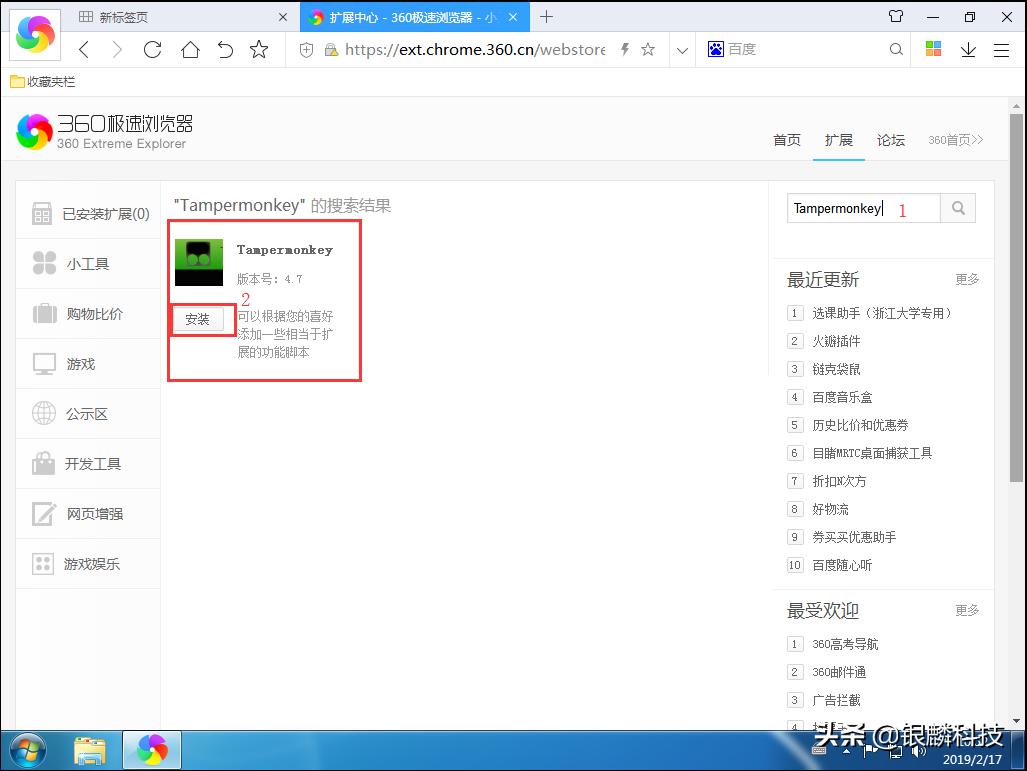Click the undo closed tab icon
This screenshot has width=1027, height=771.
pos(224,50)
